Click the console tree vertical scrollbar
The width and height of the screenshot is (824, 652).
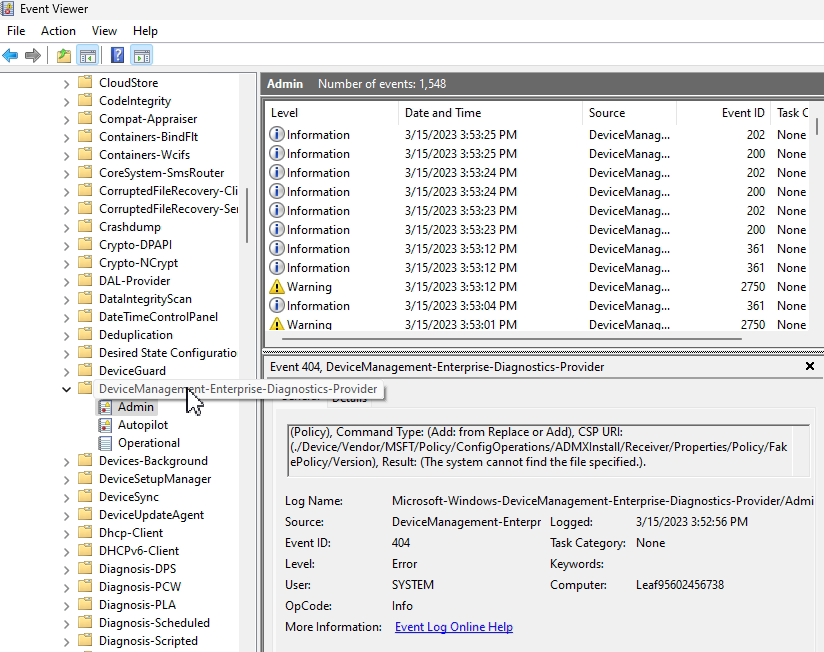point(247,215)
